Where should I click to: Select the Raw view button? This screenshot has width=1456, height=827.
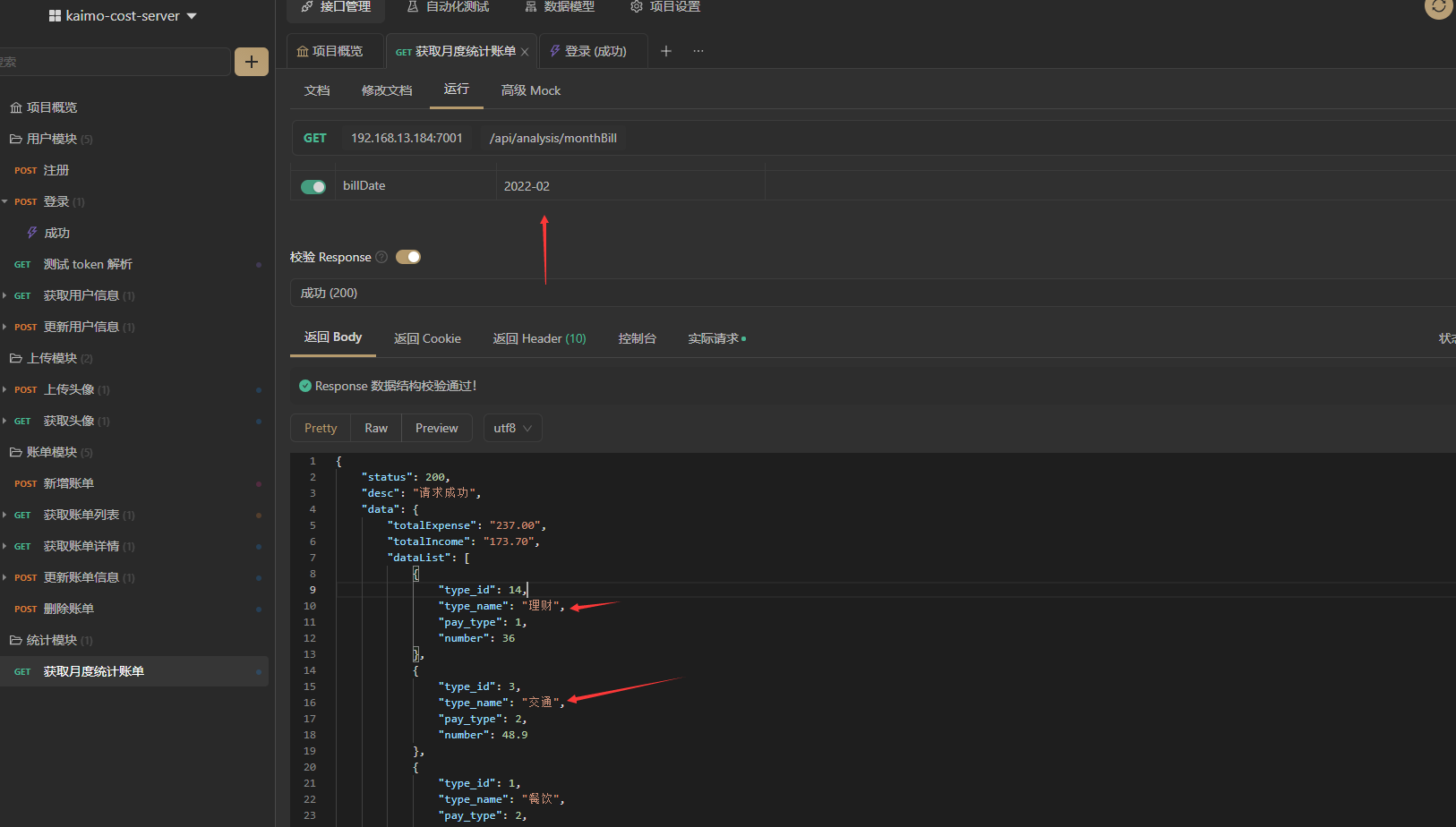376,428
